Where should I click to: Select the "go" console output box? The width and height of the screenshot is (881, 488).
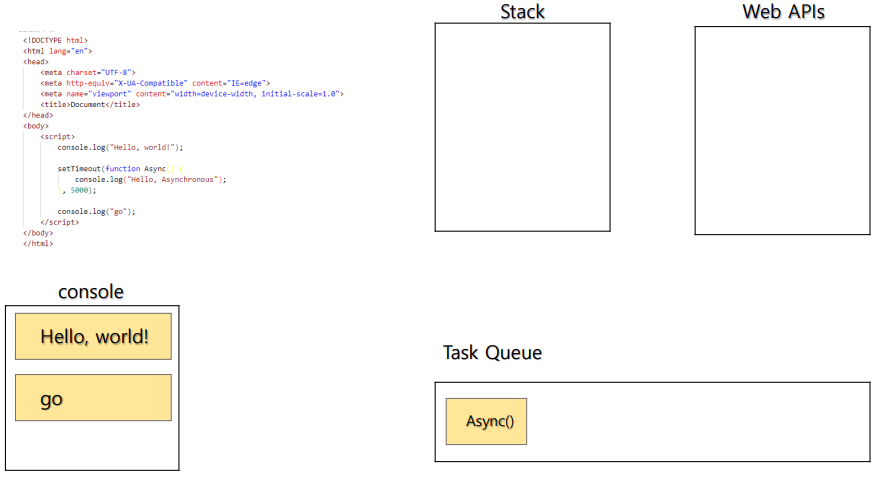(93, 398)
